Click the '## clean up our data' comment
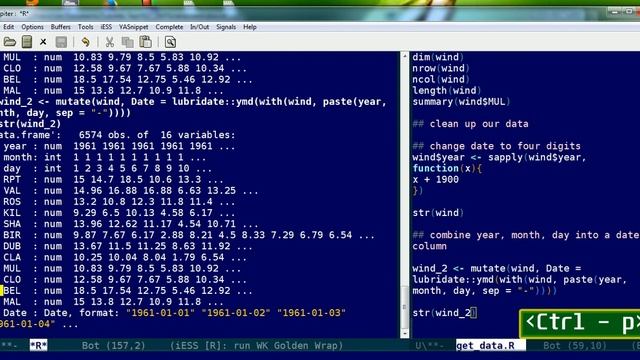640x360 pixels. pyautogui.click(x=470, y=124)
